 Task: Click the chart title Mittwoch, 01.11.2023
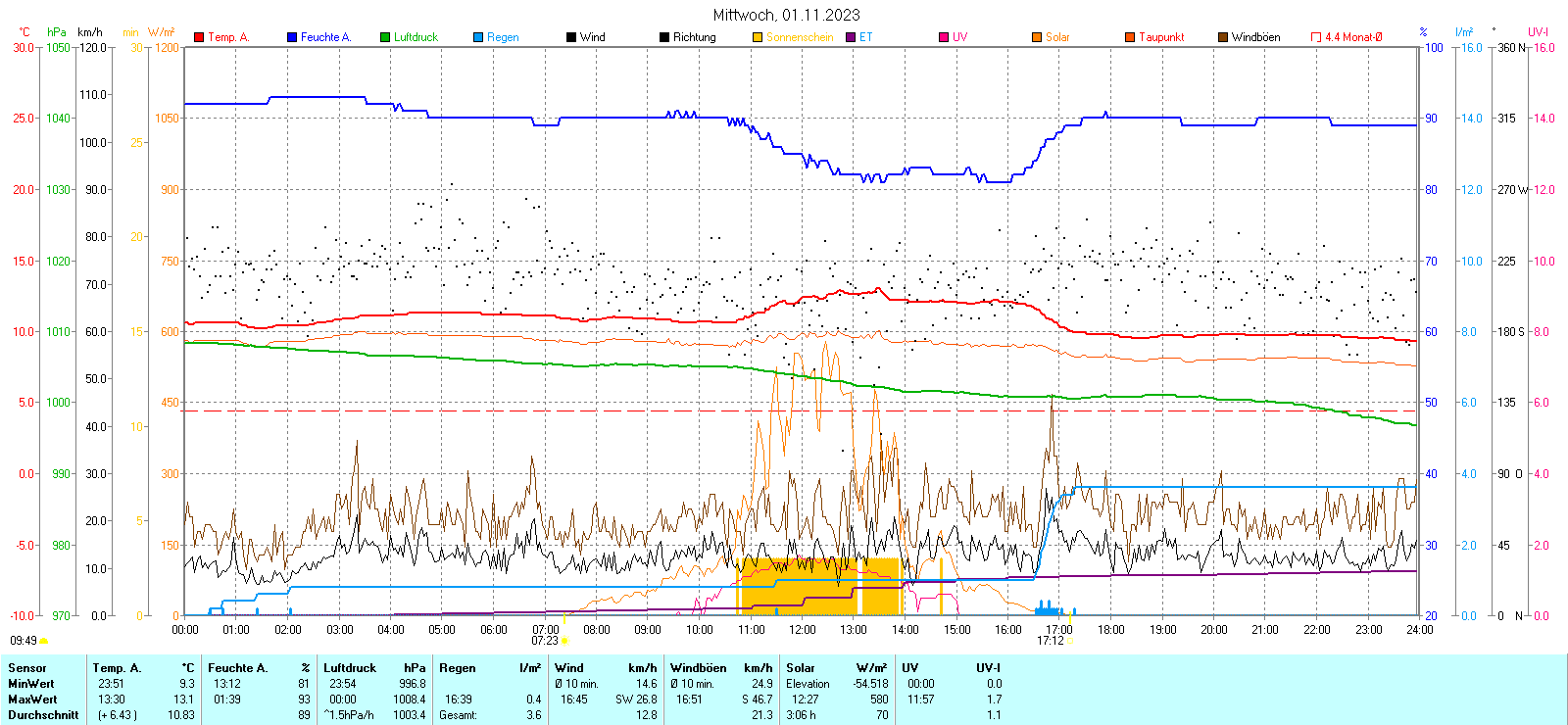tap(786, 15)
